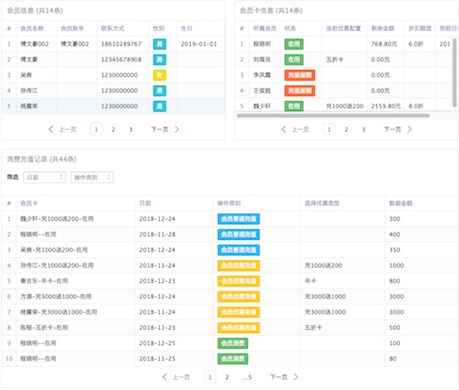459x390 pixels.
Task: Click record date 2018-11-28
Action: click(157, 234)
